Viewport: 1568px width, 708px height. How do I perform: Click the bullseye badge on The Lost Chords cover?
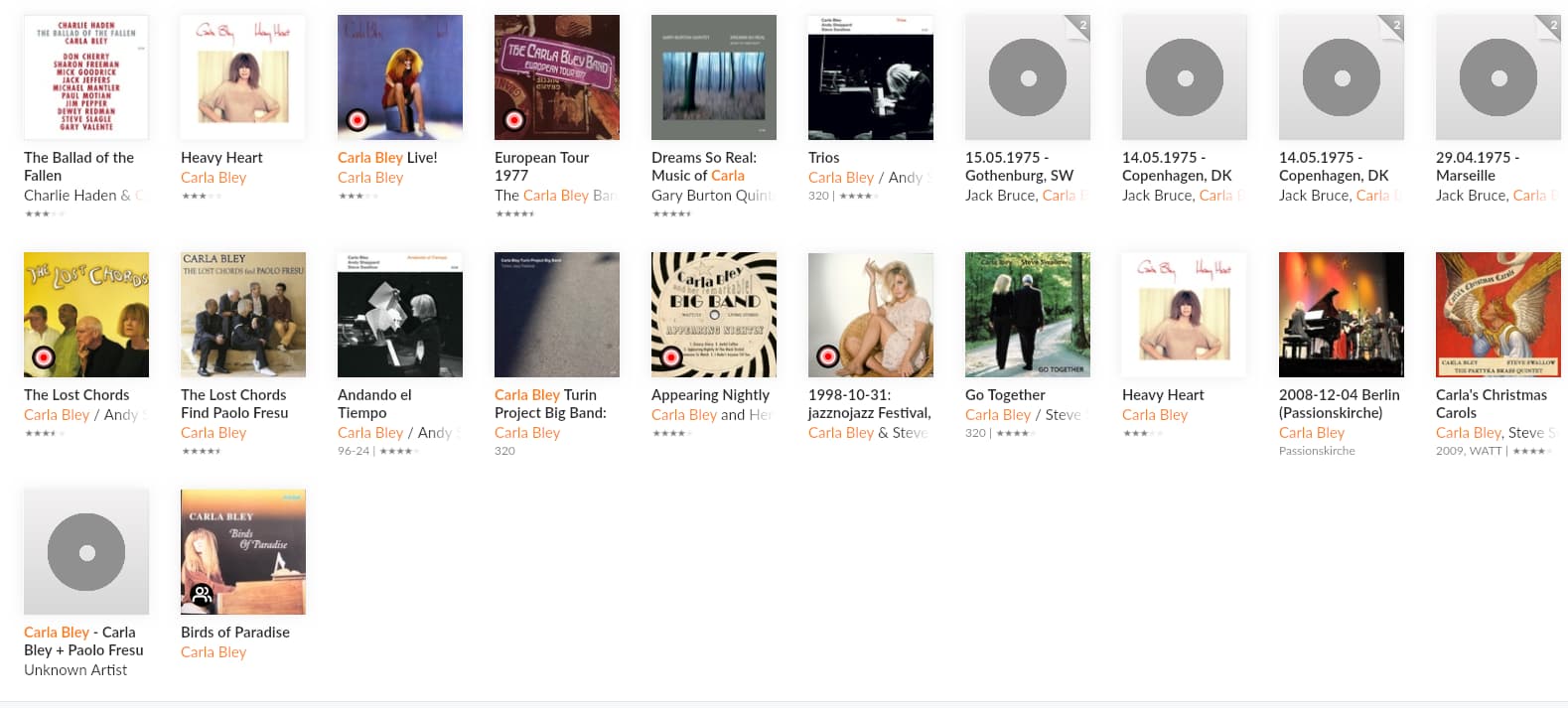[43, 357]
